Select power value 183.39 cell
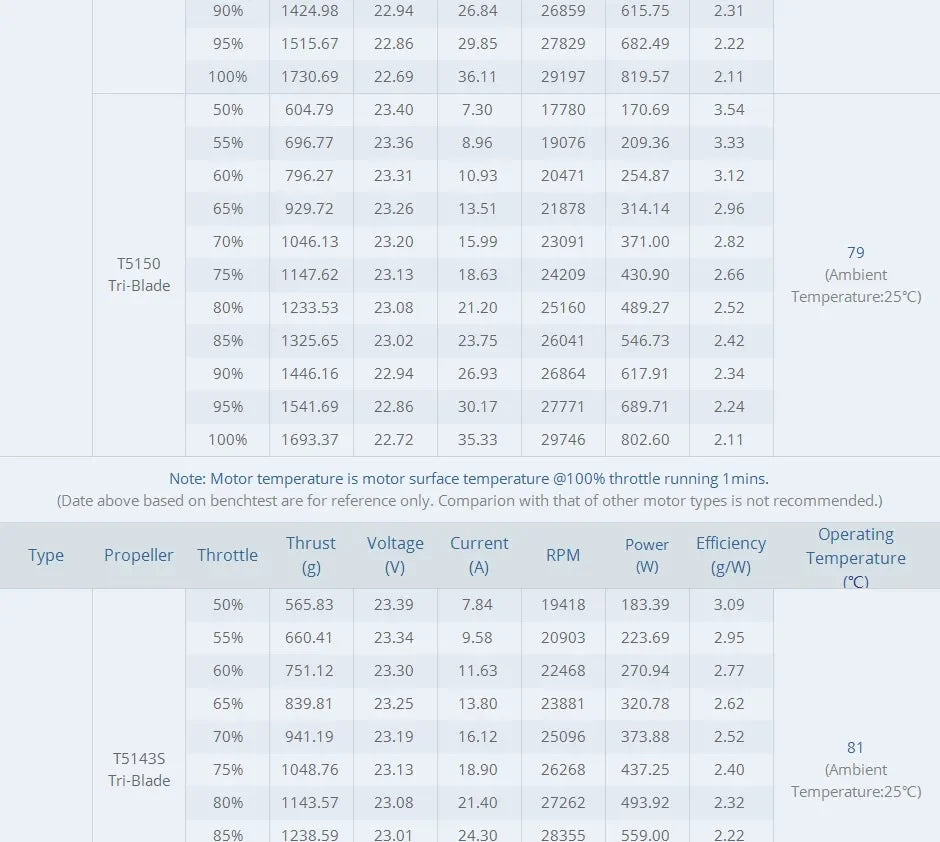Viewport: 940px width, 842px height. 647,605
